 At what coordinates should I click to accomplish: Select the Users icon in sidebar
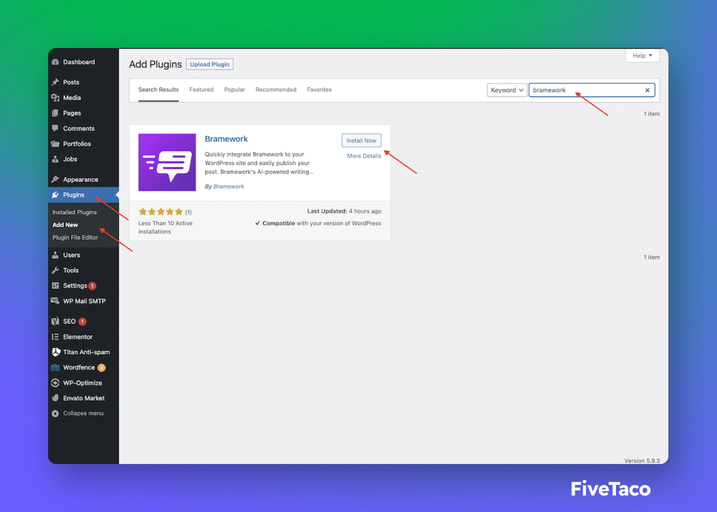click(55, 255)
